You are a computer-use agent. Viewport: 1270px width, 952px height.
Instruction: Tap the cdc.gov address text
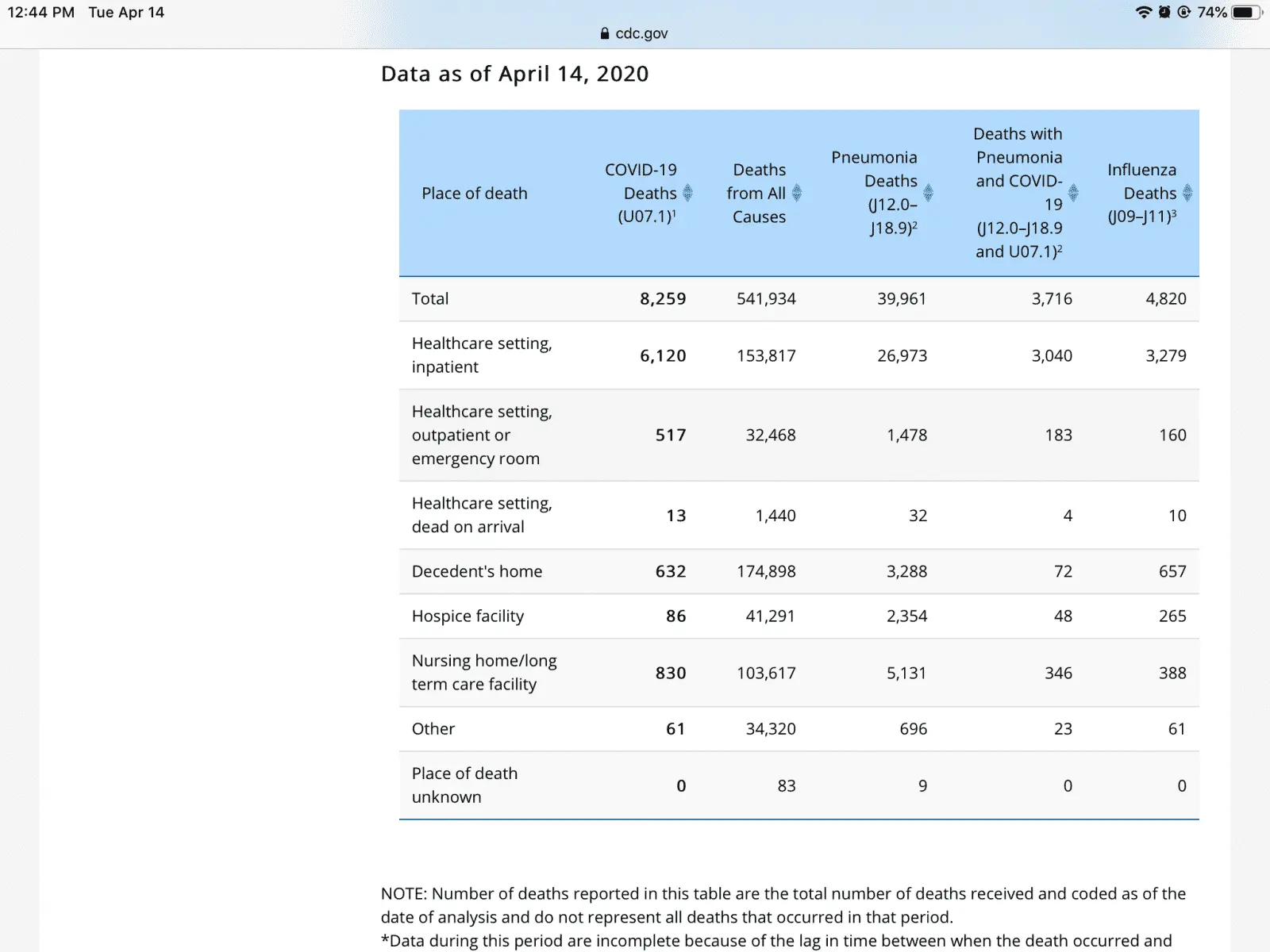tap(641, 33)
